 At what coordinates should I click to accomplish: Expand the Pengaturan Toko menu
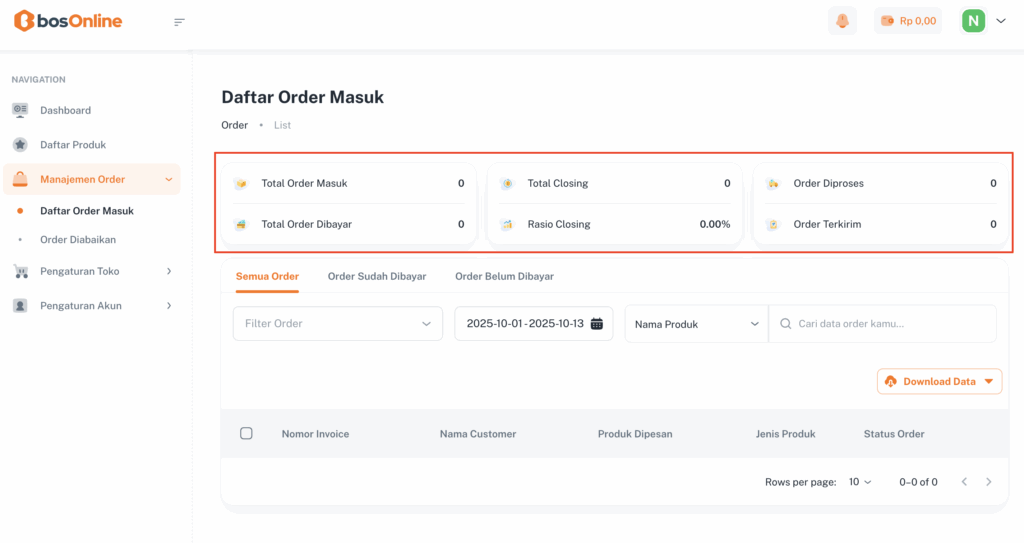click(x=92, y=271)
